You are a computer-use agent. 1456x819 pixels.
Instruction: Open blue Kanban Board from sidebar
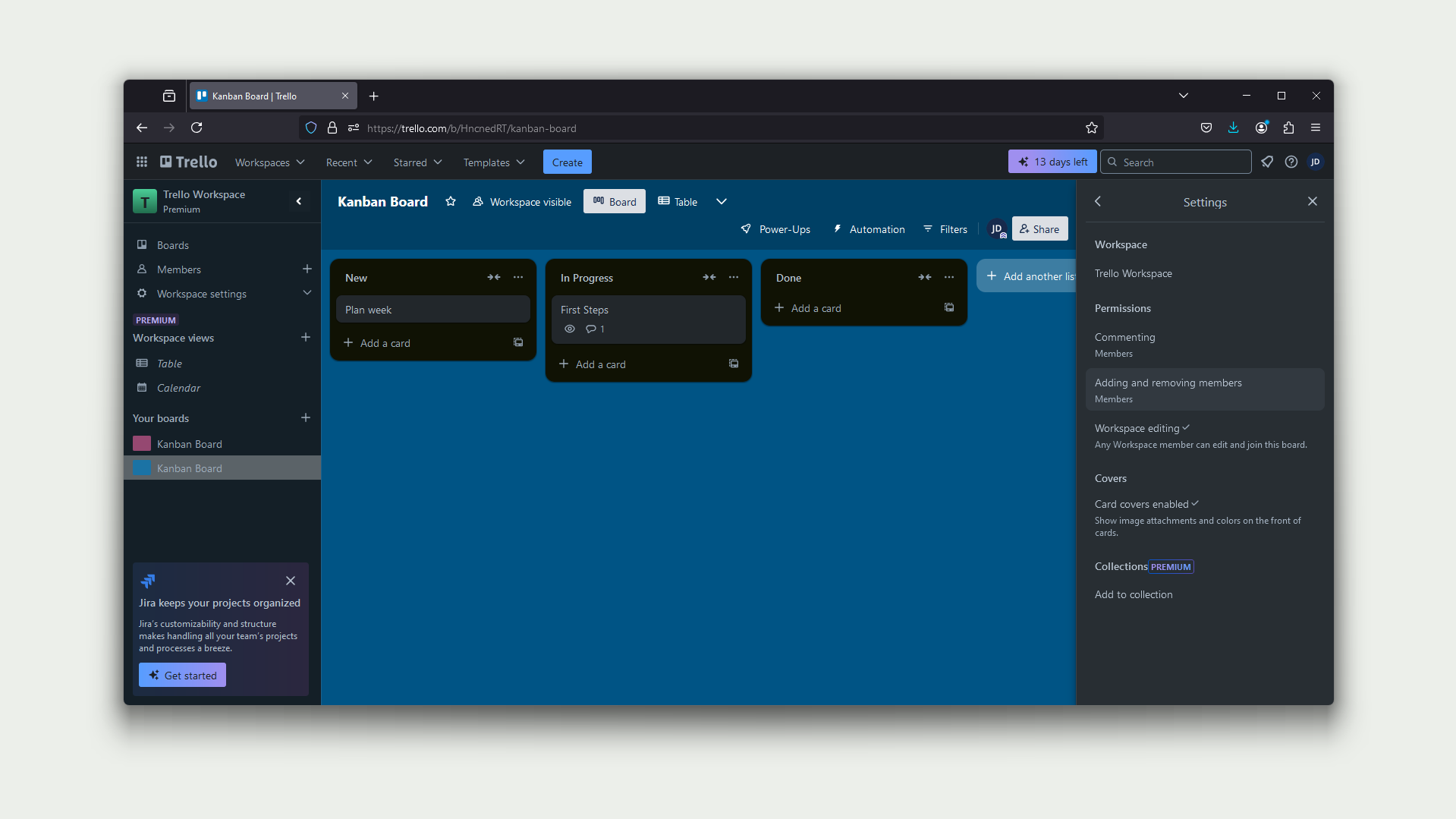coord(222,468)
